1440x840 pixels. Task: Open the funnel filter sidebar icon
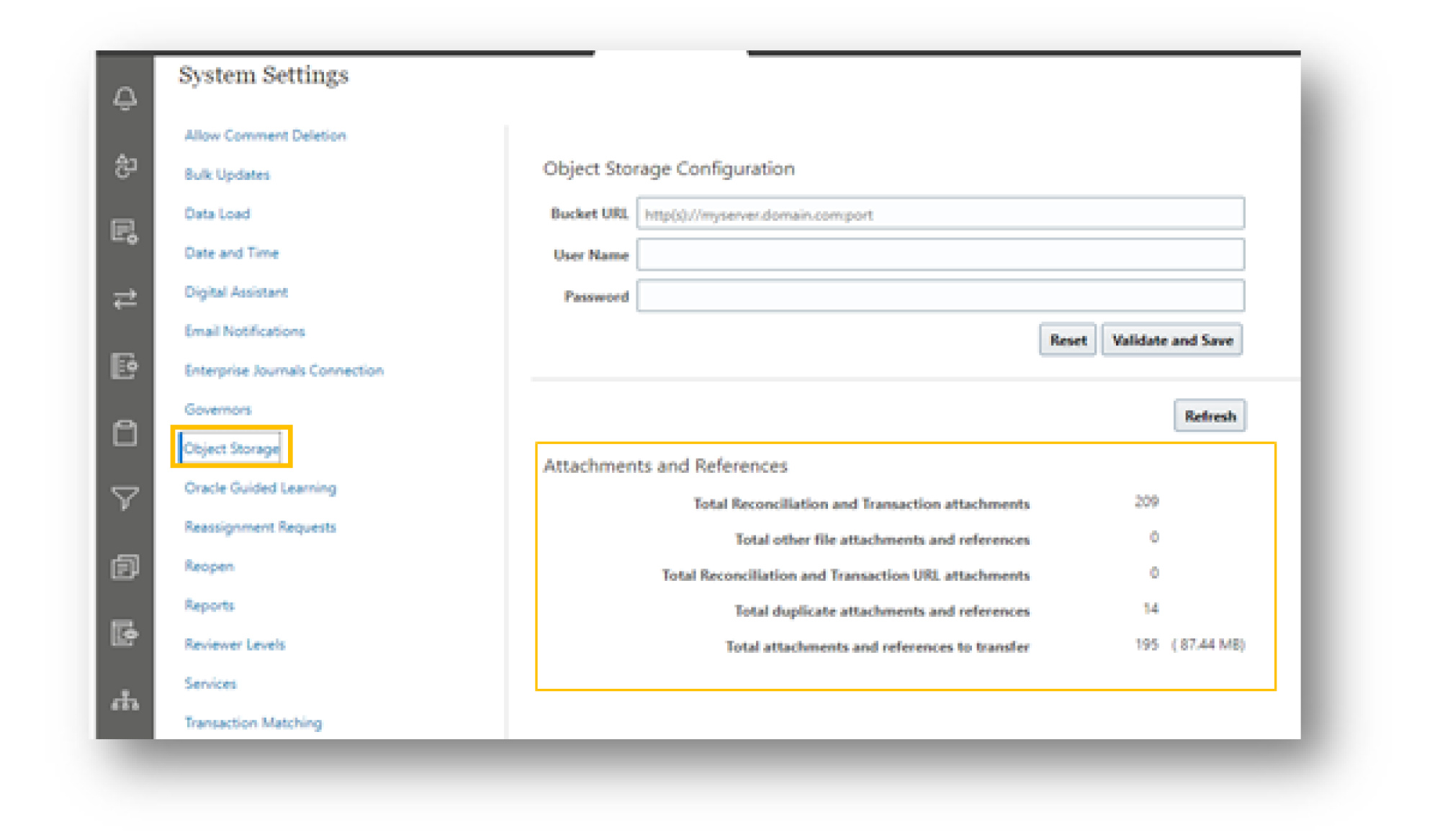coord(125,498)
